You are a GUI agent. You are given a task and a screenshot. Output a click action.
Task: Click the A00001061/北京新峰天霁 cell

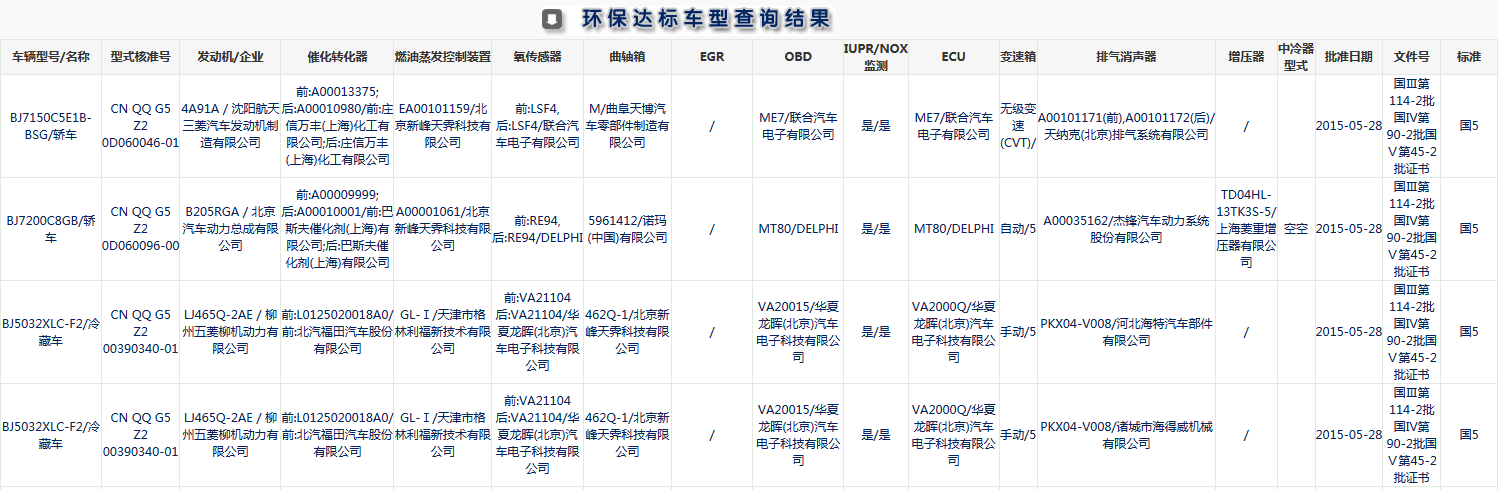click(x=443, y=228)
